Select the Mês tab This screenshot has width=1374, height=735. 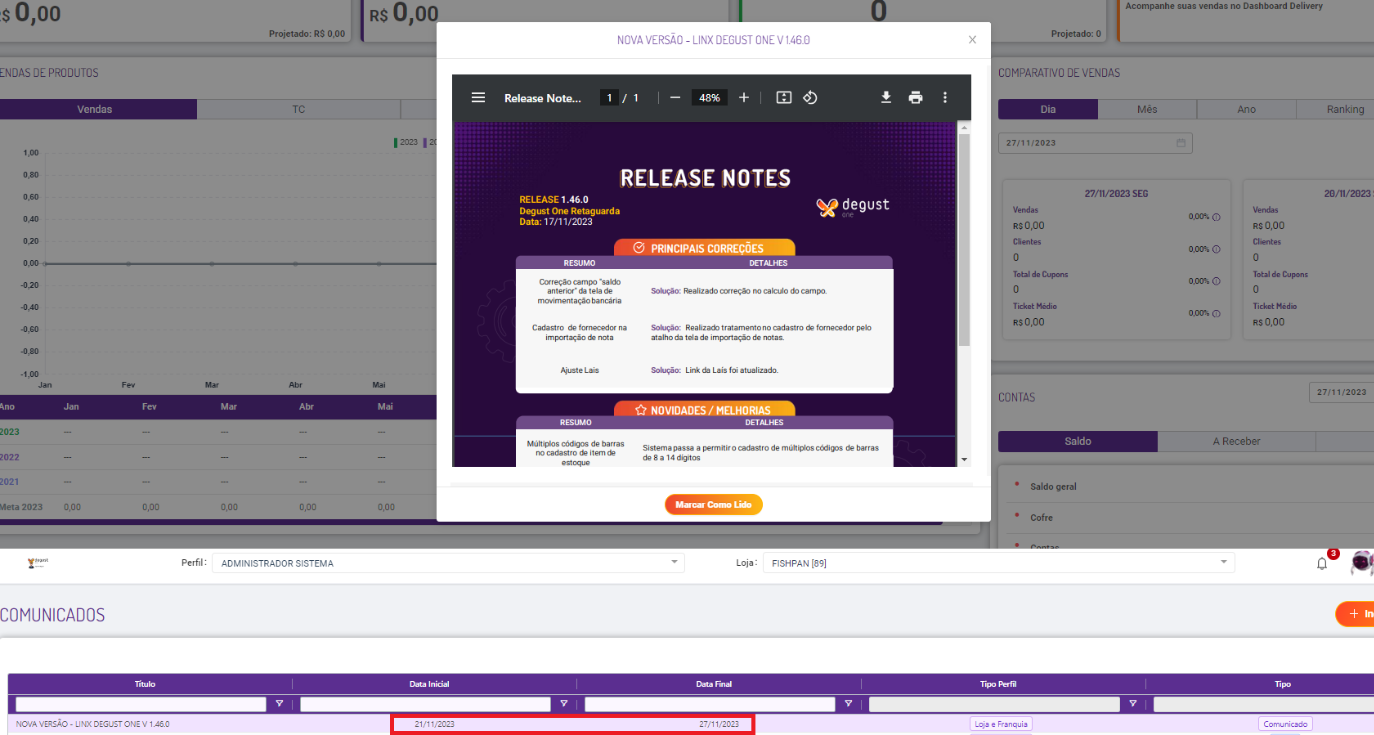click(x=1147, y=109)
